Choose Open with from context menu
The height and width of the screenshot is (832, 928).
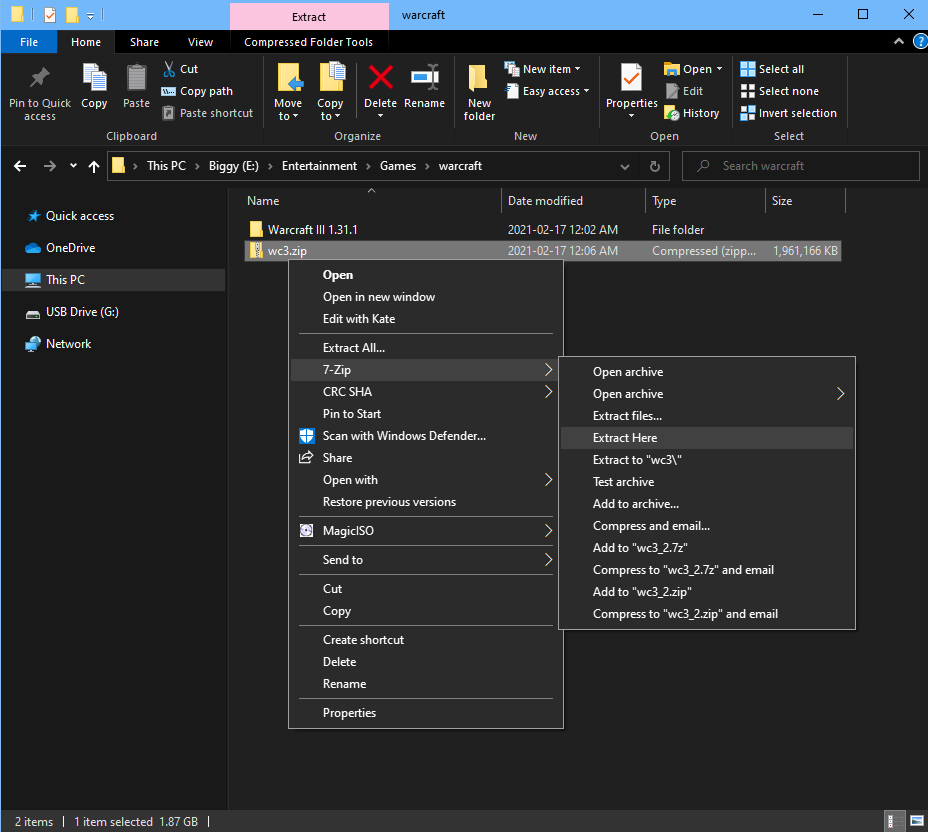426,480
